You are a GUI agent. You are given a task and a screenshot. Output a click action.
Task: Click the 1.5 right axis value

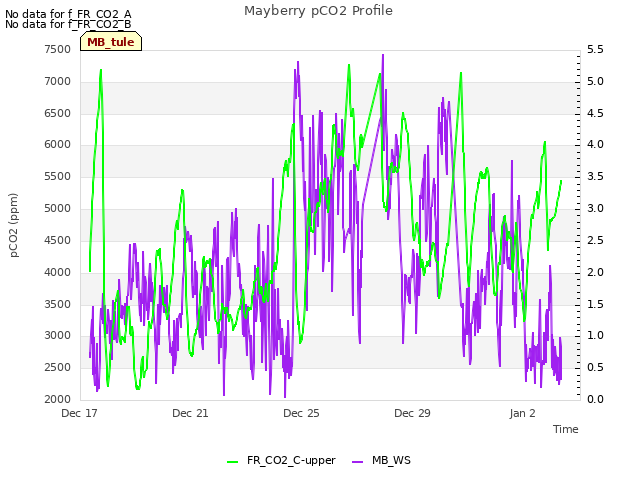595,304
